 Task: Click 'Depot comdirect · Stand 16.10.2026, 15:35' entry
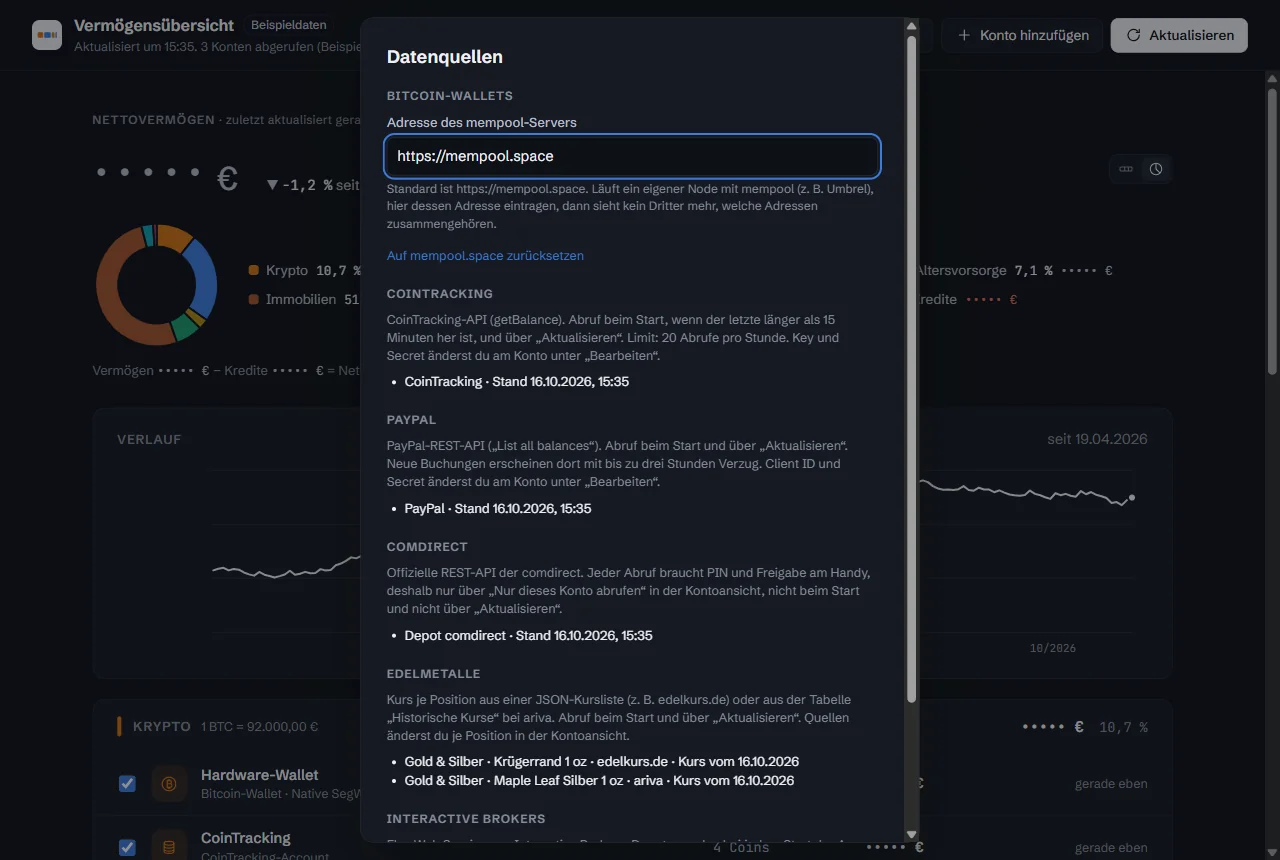click(528, 636)
